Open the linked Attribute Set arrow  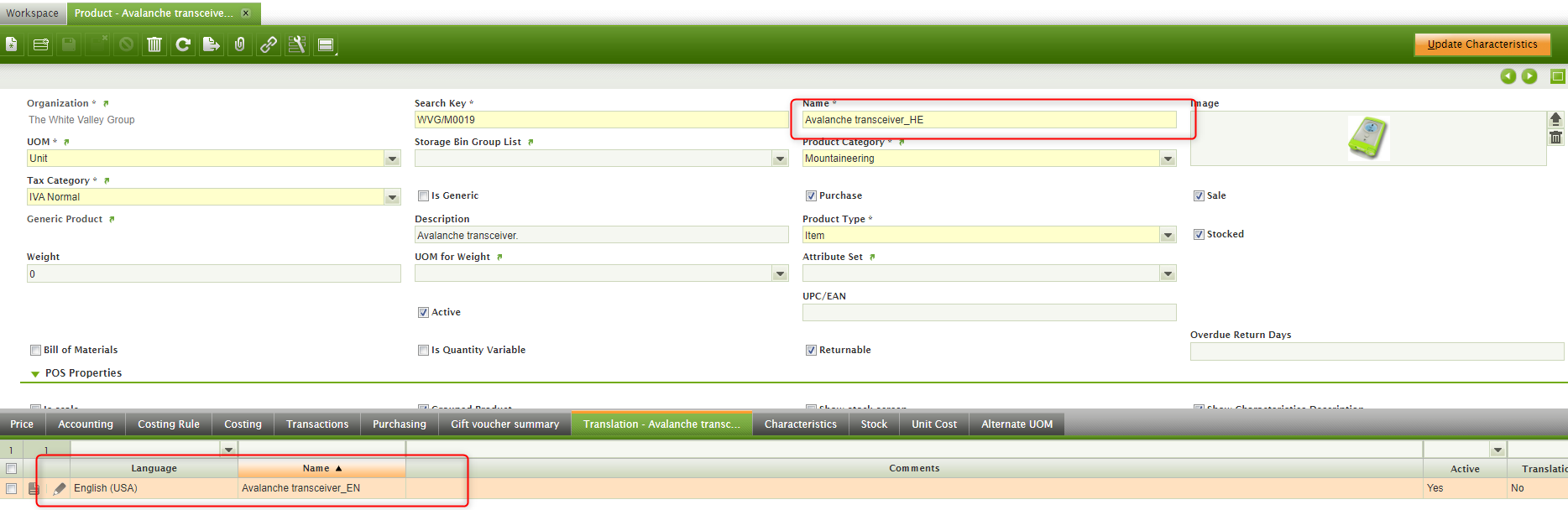coord(872,258)
